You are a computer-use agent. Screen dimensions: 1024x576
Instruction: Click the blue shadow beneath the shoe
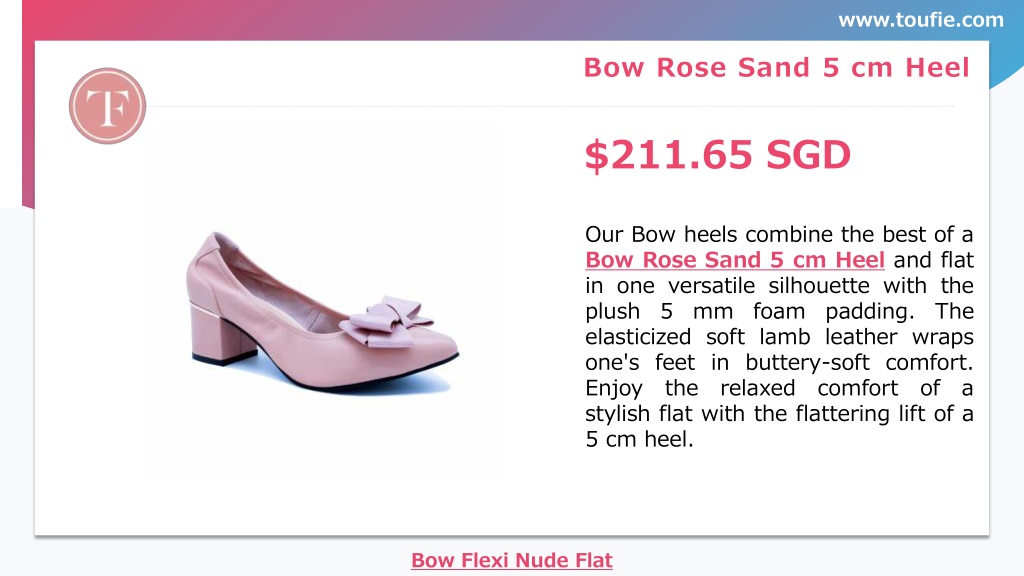366,382
